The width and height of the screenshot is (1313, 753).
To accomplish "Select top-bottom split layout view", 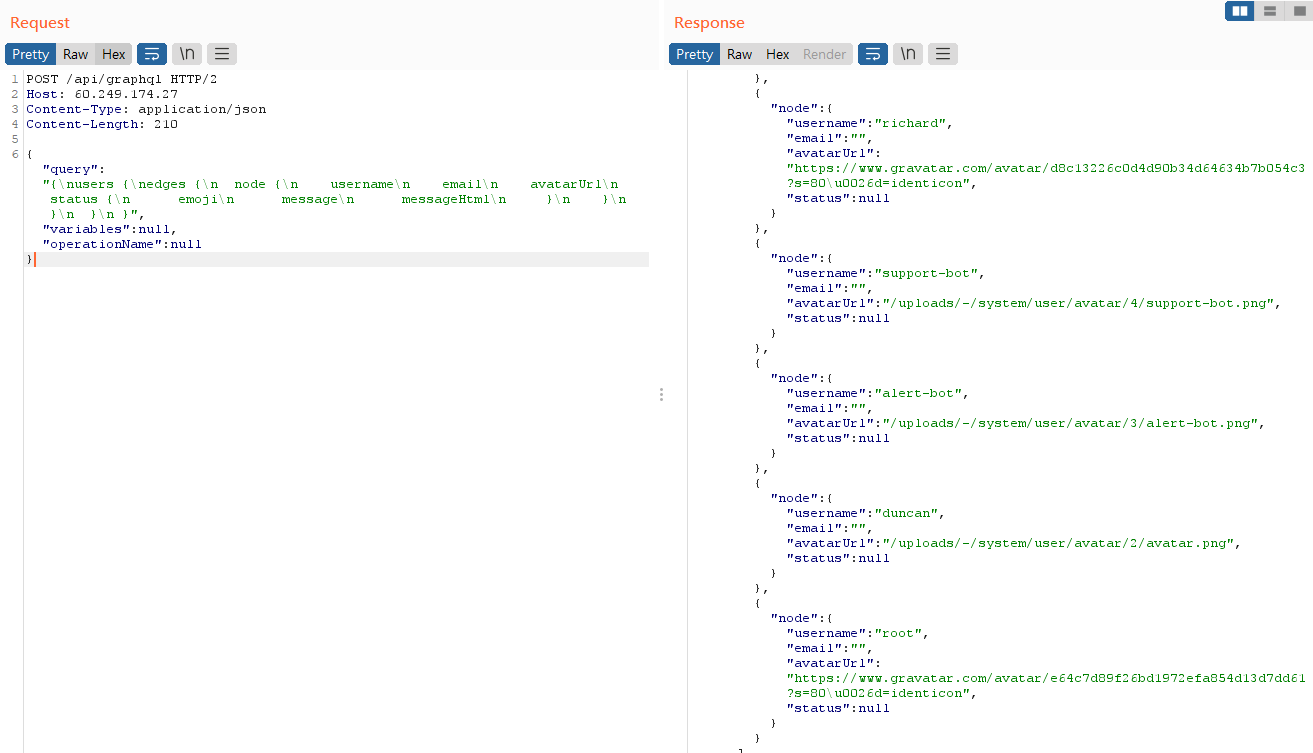I will click(1270, 11).
